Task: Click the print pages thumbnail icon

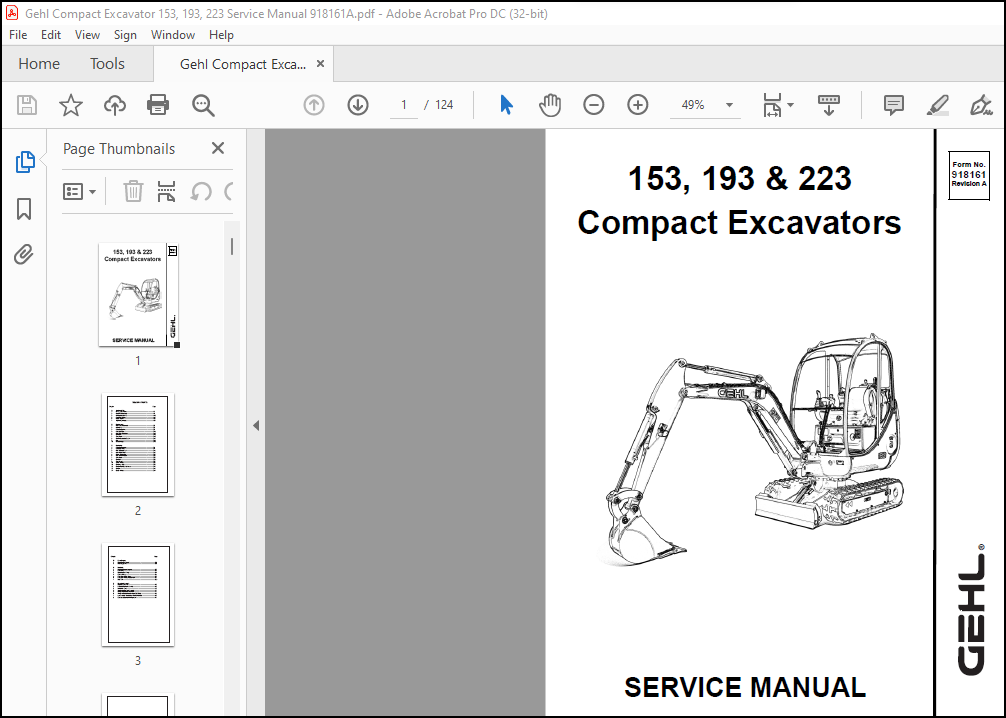Action: point(166,191)
